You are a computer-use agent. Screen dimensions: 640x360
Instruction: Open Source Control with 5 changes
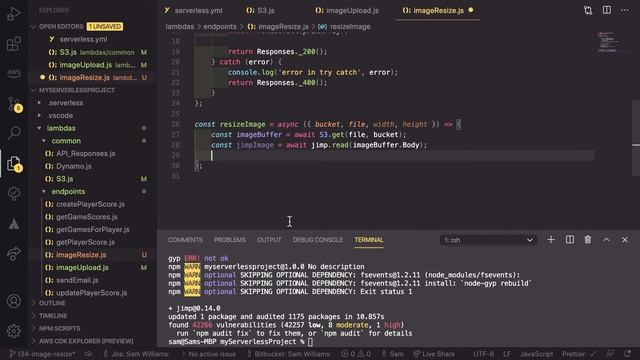click(x=14, y=104)
